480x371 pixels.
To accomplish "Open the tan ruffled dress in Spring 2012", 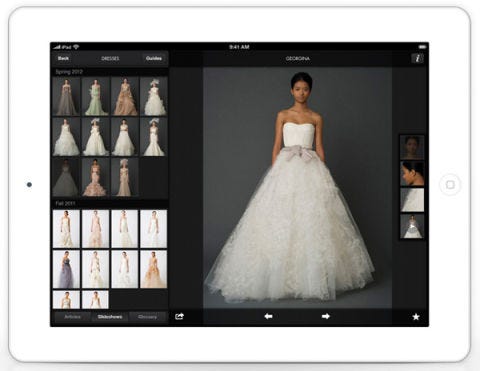I will click(x=125, y=97).
